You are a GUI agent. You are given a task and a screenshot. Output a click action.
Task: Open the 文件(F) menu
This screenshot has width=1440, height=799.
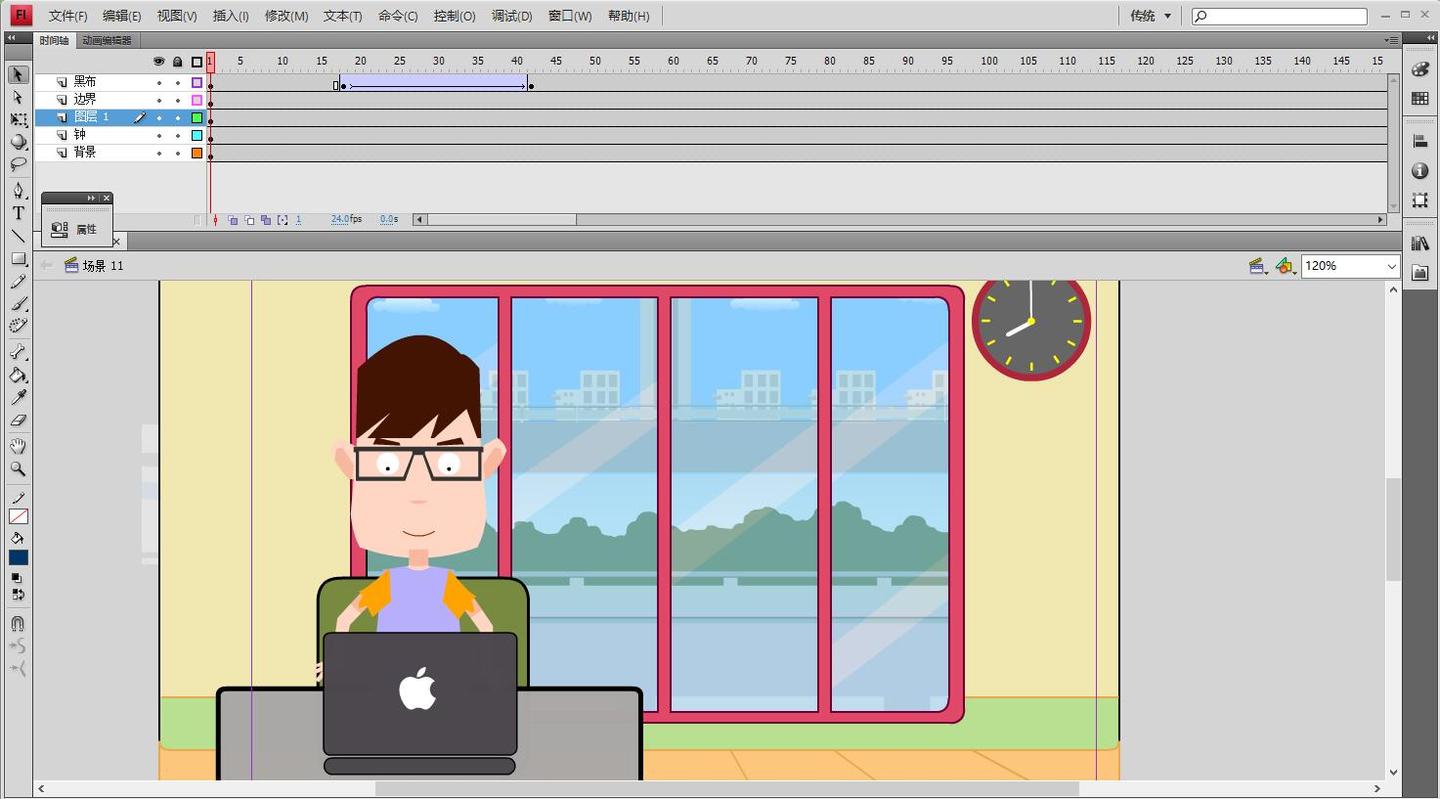tap(68, 16)
